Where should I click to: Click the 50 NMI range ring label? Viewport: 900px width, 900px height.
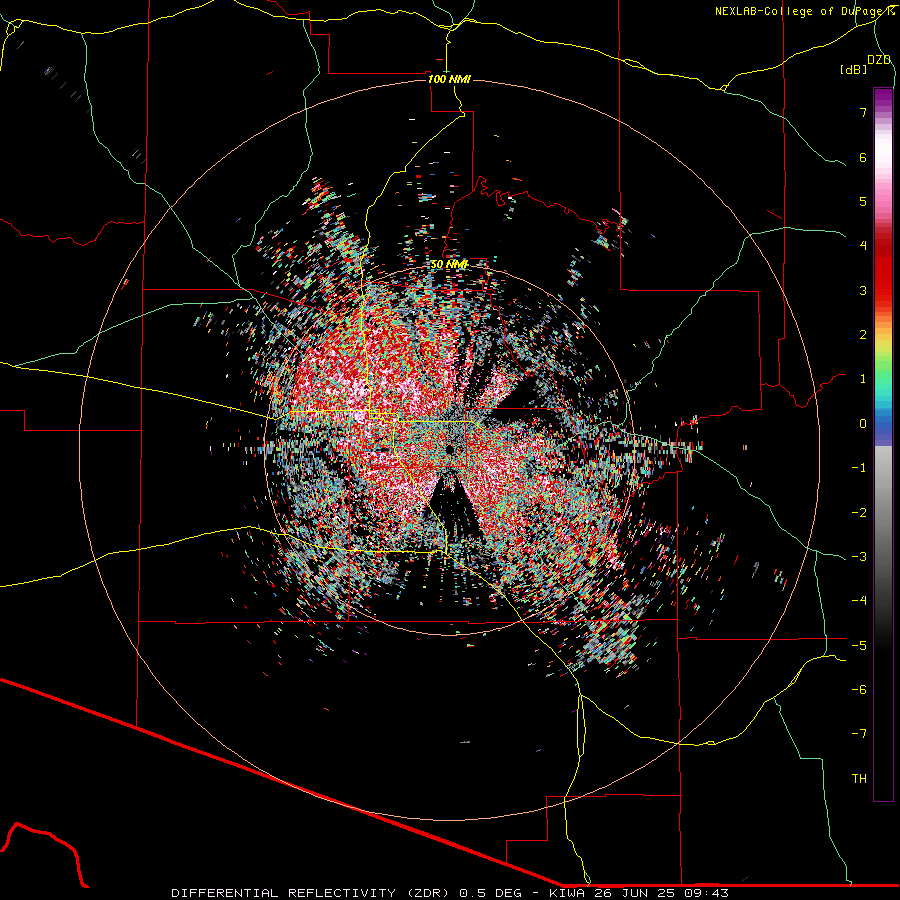coord(449,265)
